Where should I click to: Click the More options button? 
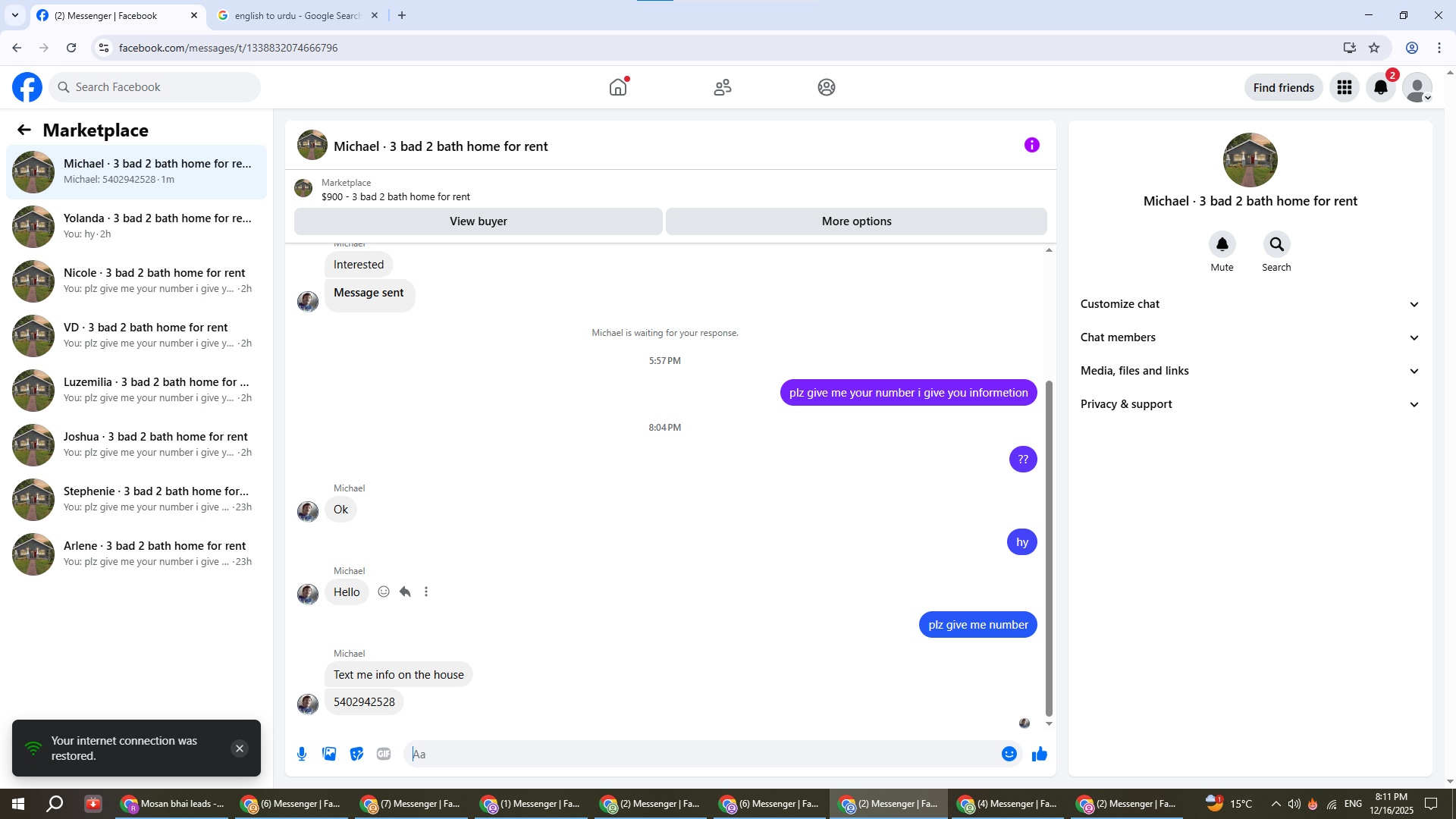pyautogui.click(x=857, y=221)
